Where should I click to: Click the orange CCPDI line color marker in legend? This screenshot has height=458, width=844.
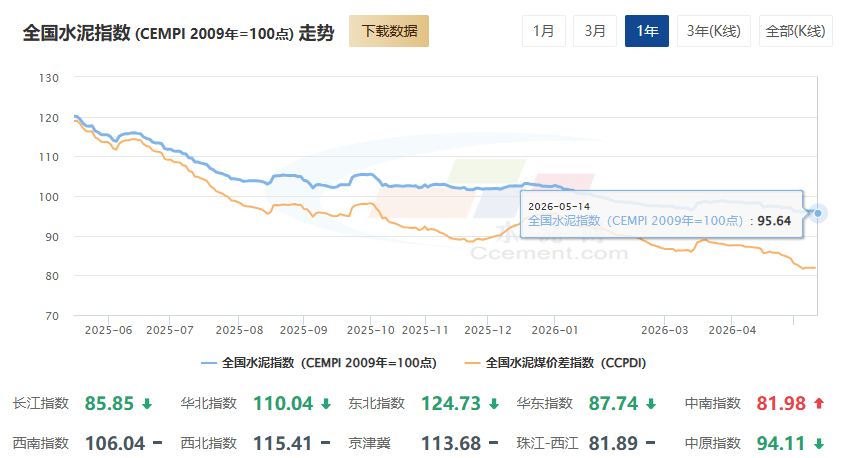coord(472,363)
